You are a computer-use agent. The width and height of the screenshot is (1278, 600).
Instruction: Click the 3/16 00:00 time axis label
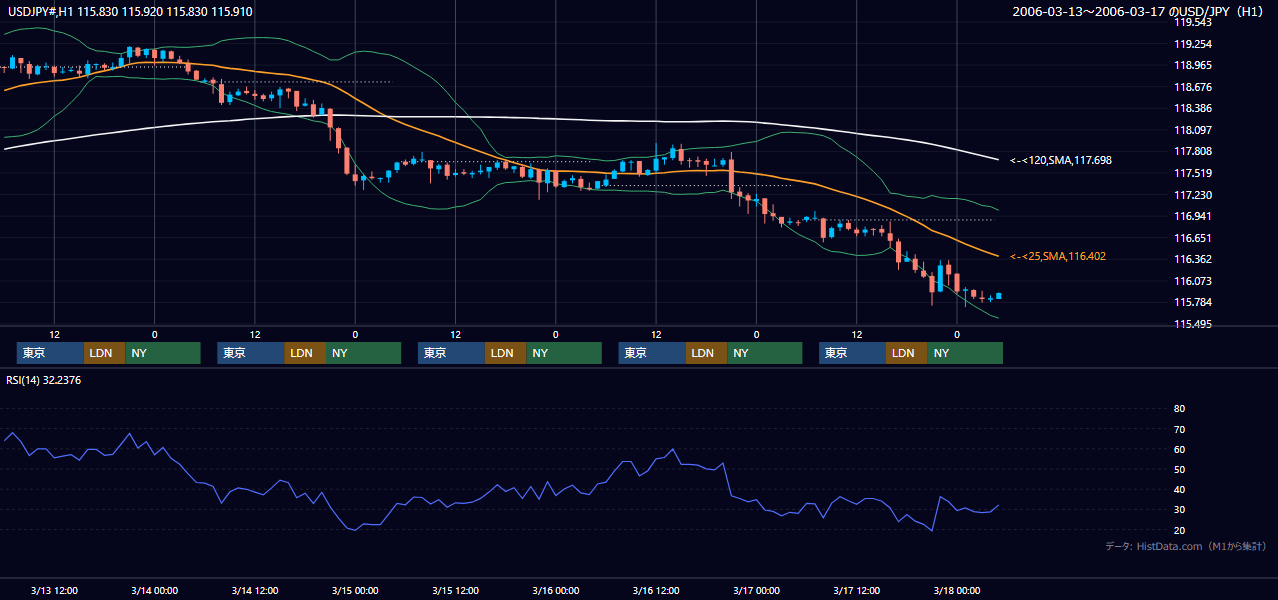pos(556,590)
